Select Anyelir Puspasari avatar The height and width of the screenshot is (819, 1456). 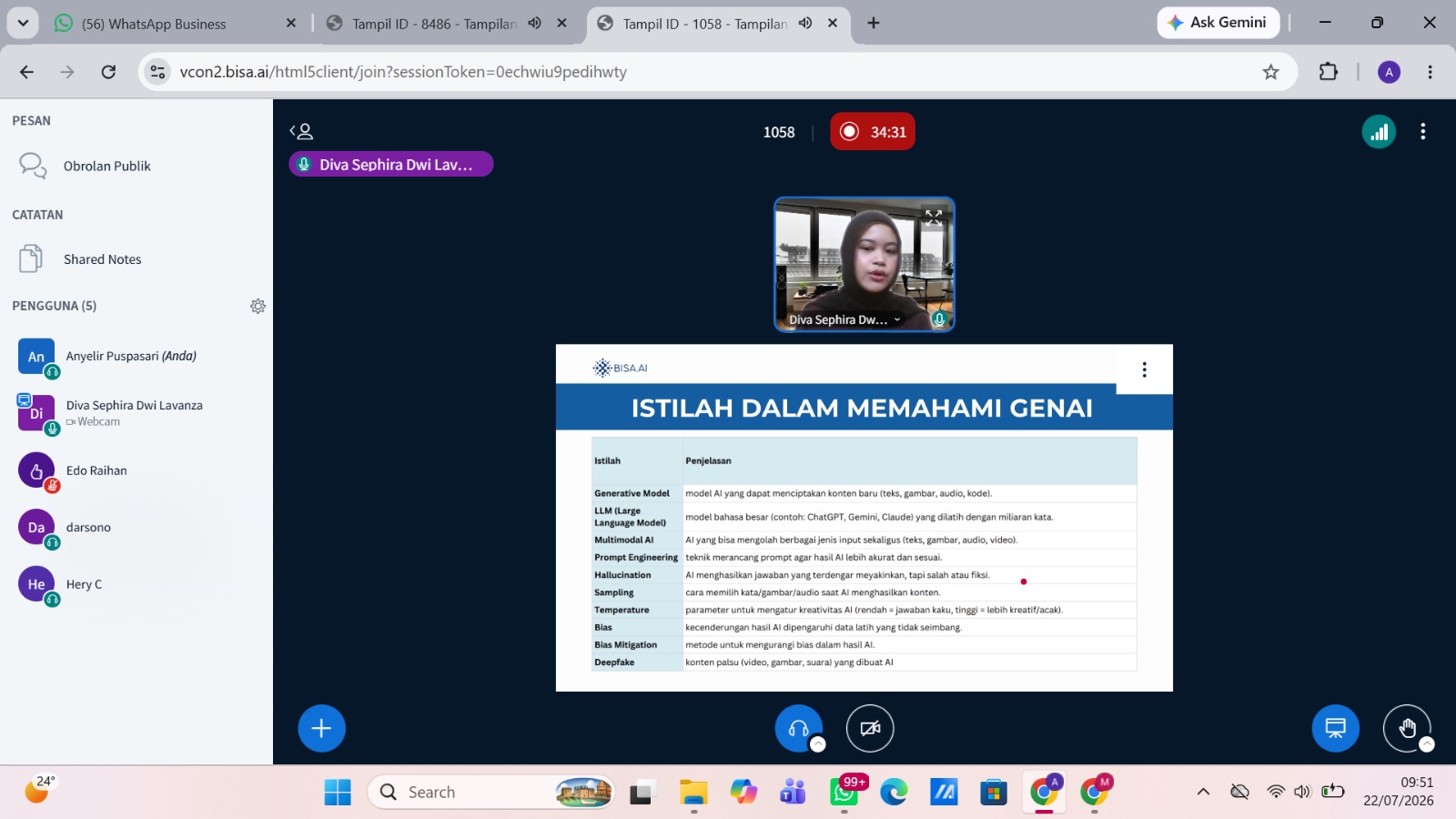point(36,357)
